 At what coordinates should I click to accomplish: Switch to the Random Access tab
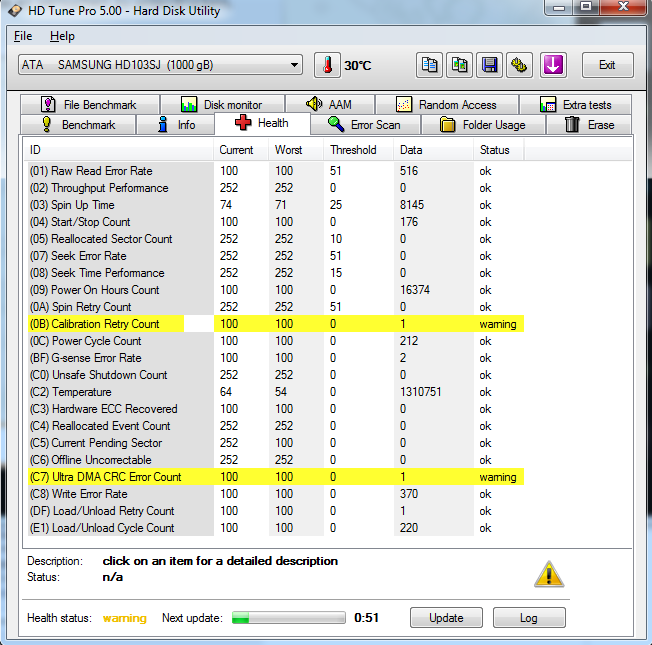click(447, 104)
